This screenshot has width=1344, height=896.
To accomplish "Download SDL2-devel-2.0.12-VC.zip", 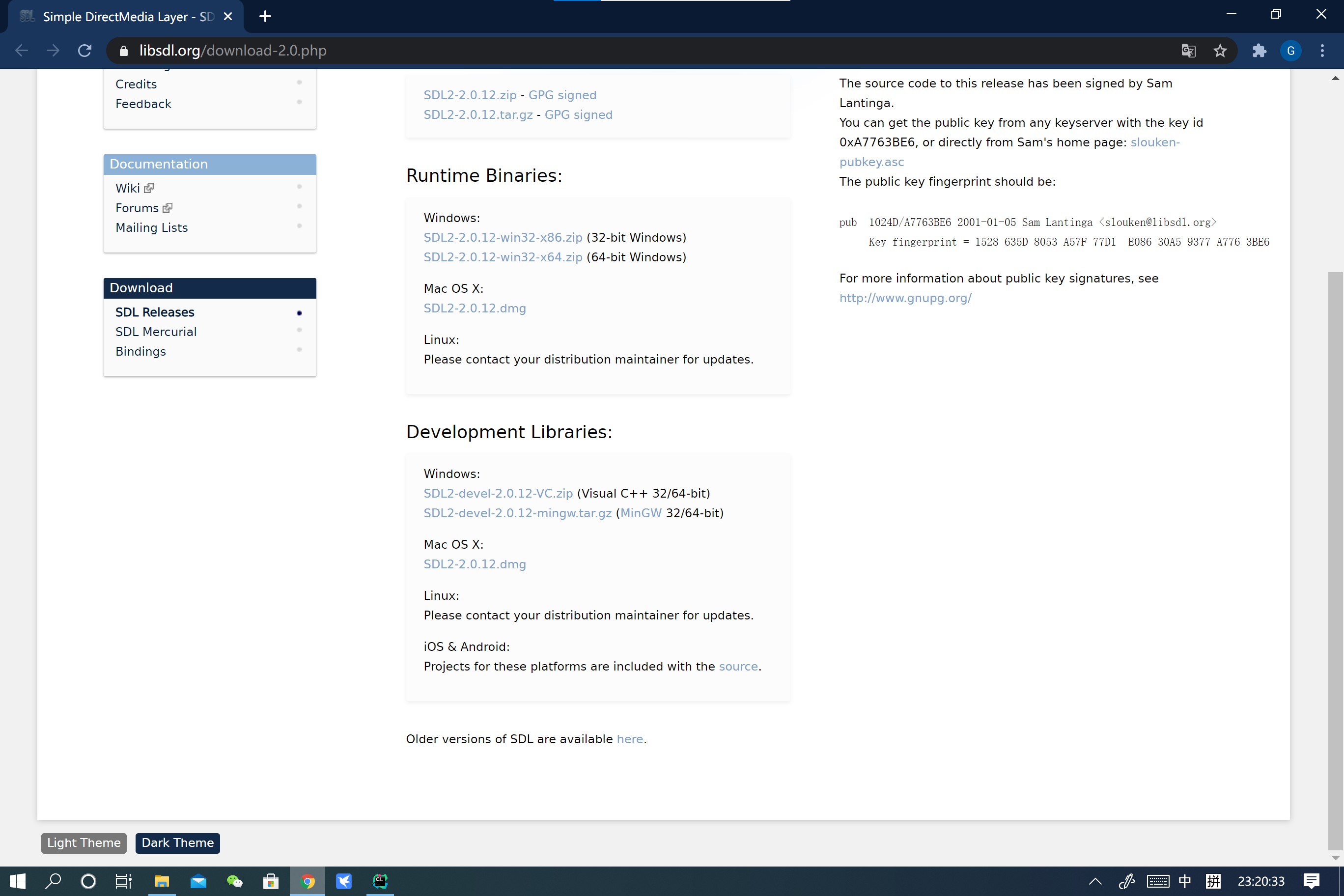I will point(498,493).
